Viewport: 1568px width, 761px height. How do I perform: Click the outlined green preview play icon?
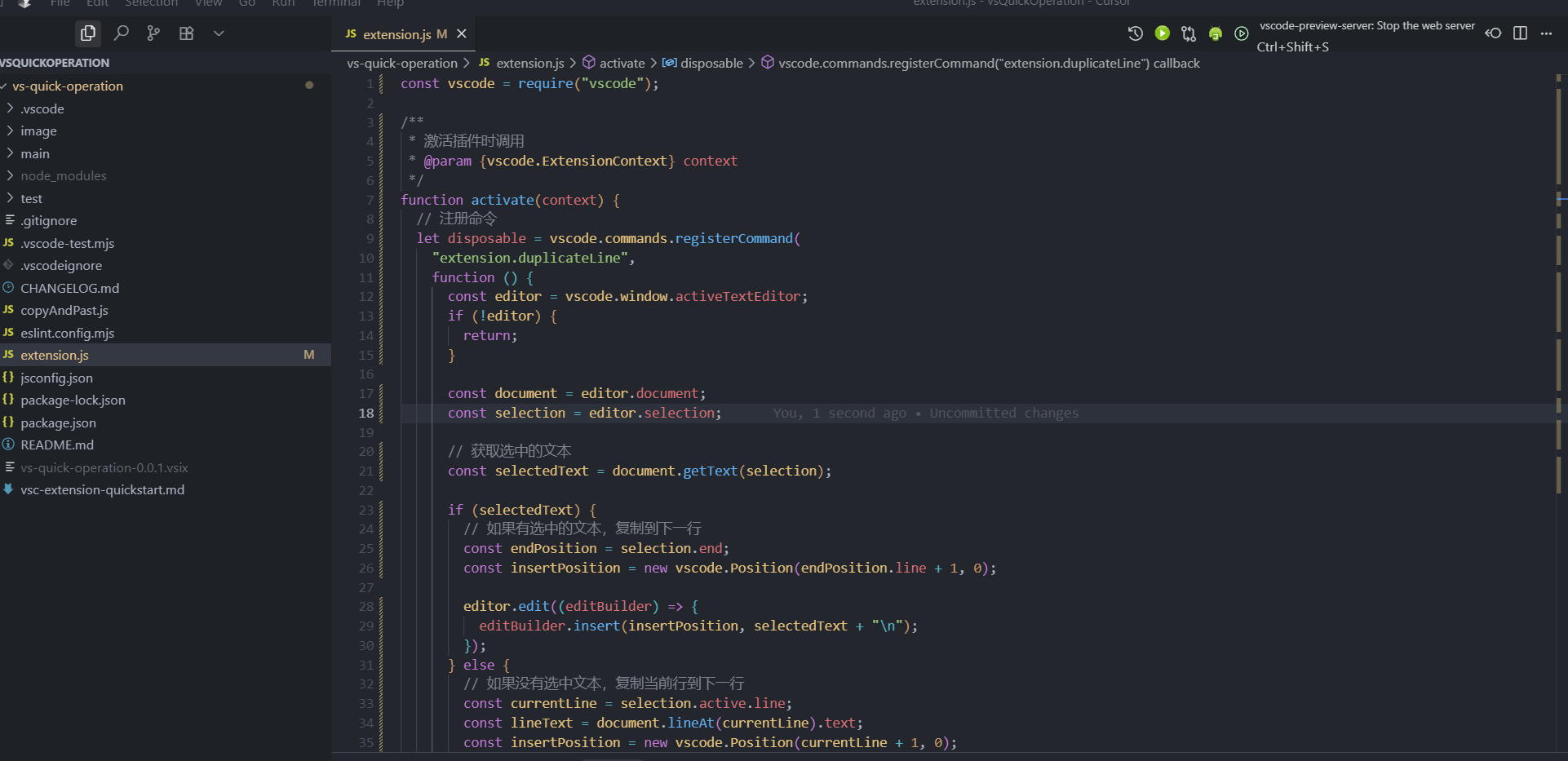click(x=1242, y=33)
